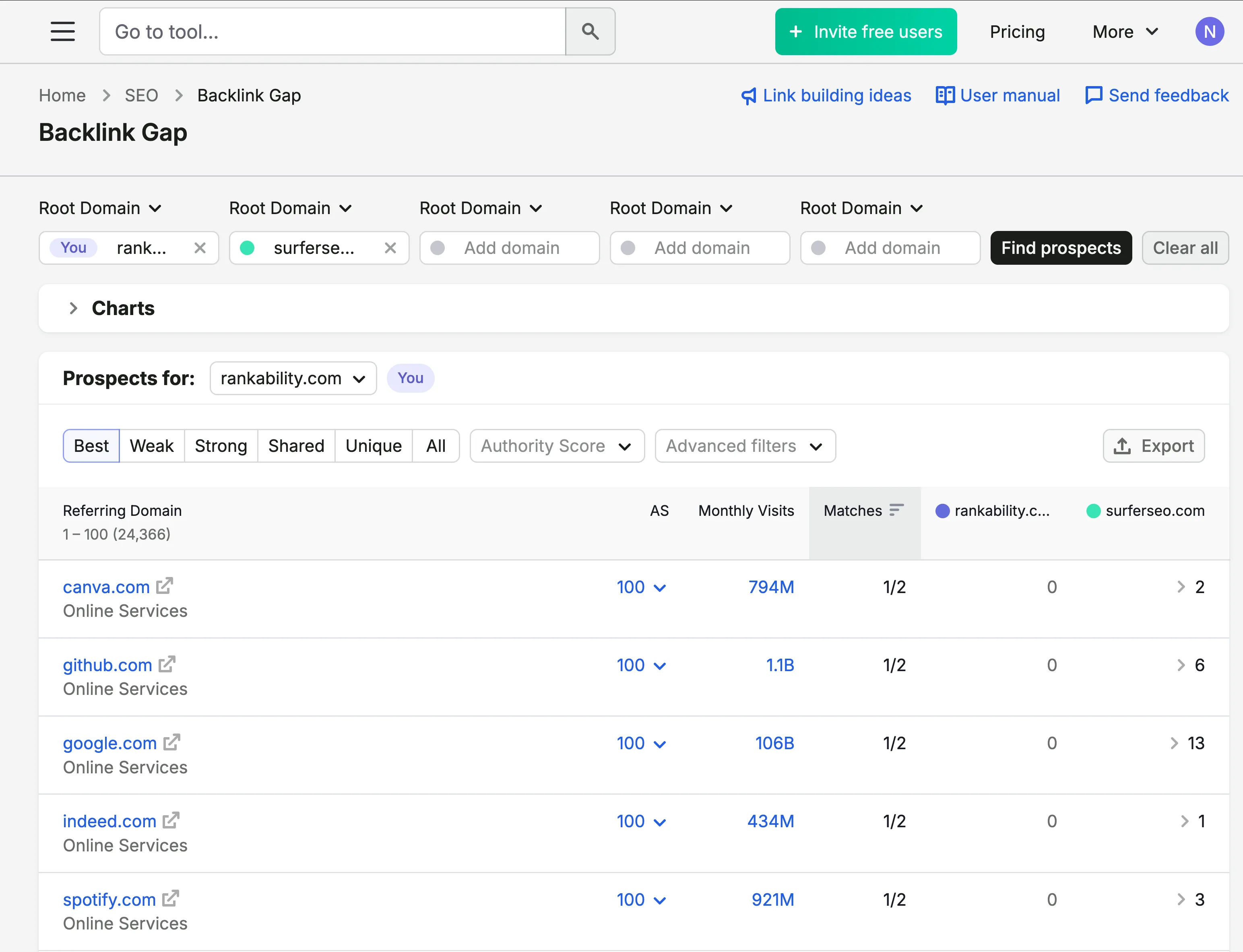Expand AS 100 details for google.com
Image resolution: width=1243 pixels, height=952 pixels.
[641, 744]
